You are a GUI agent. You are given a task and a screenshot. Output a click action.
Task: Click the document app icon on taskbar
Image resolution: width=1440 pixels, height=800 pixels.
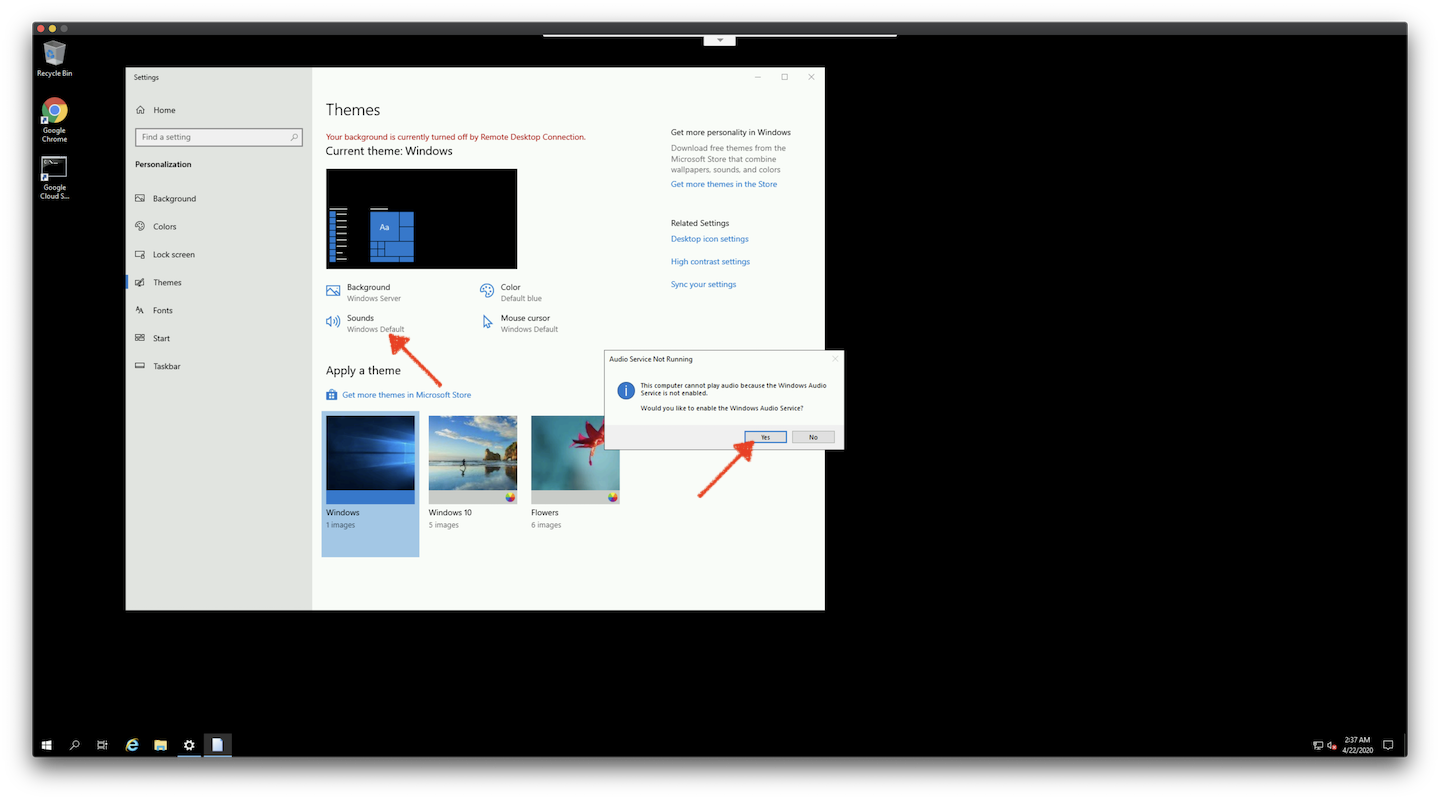coord(218,745)
